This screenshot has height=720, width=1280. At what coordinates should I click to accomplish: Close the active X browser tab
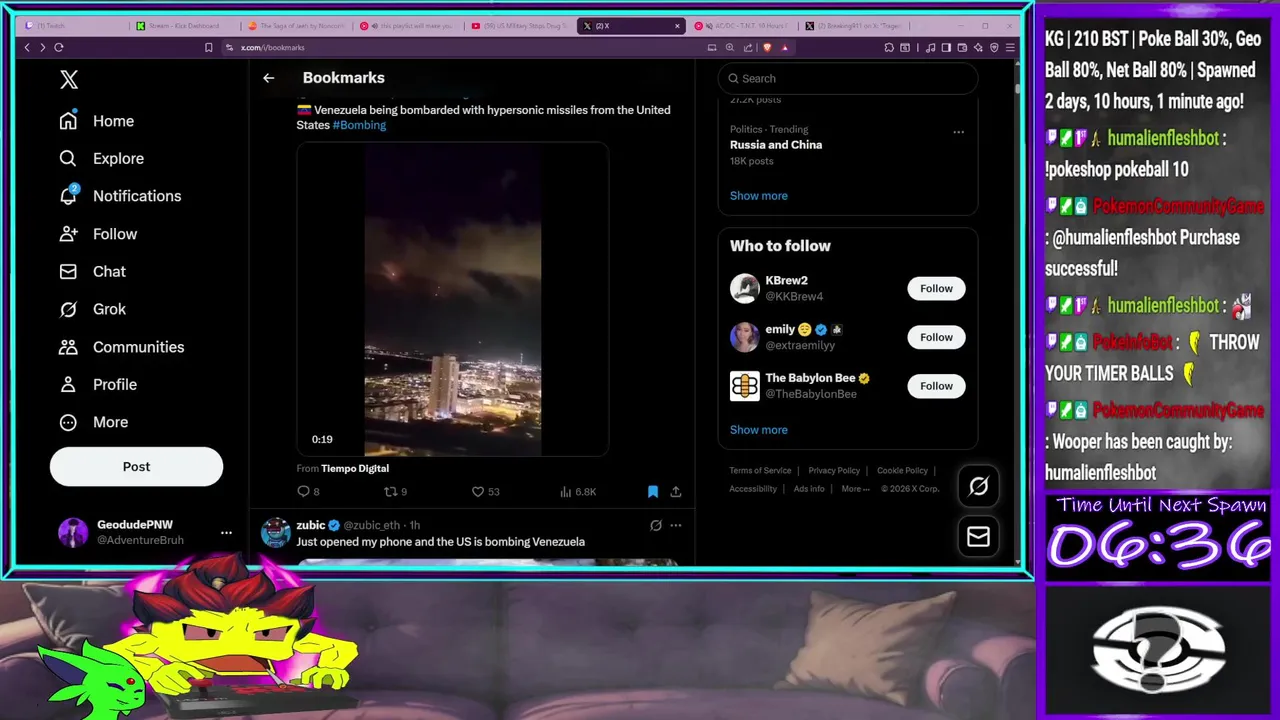tap(677, 26)
